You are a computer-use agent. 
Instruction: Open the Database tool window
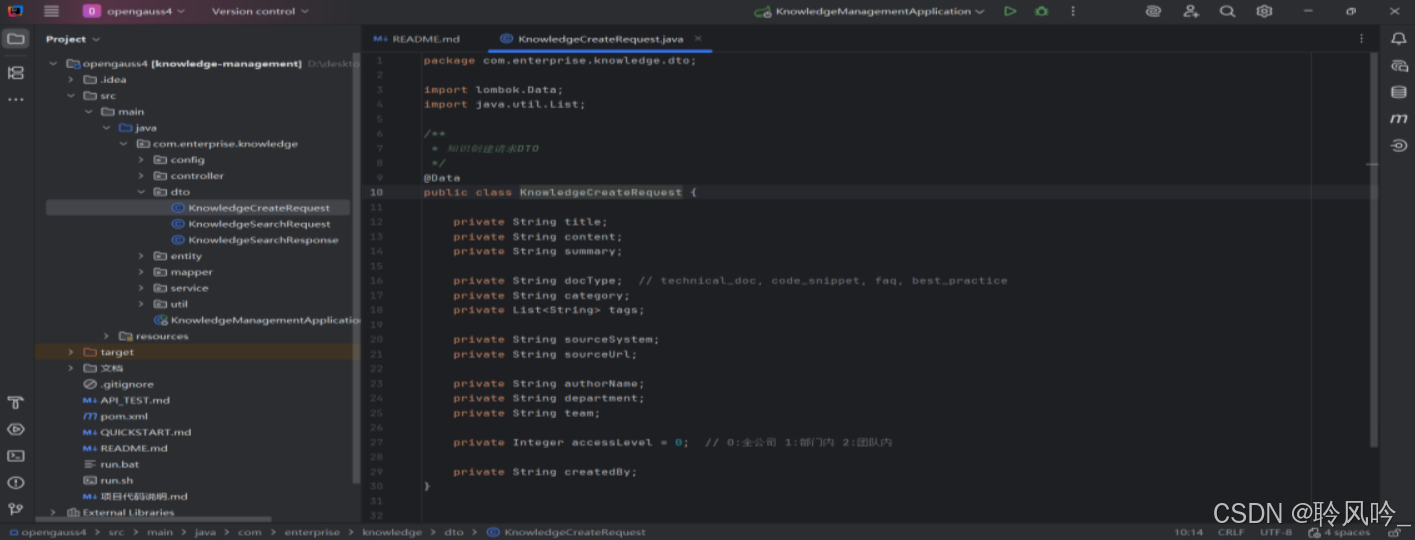pos(1399,92)
